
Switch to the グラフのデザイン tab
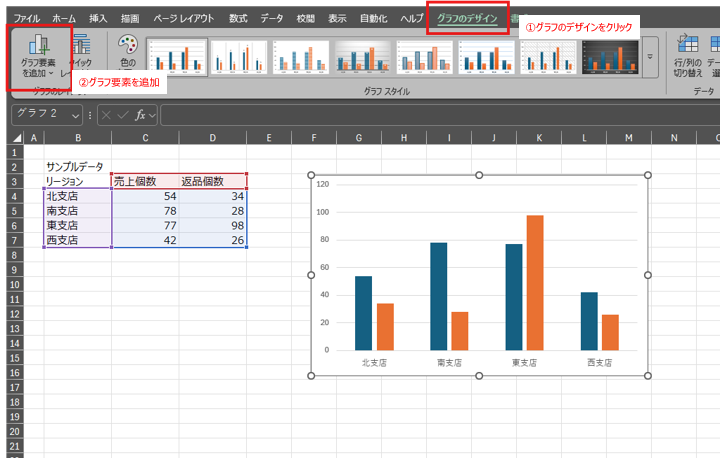click(x=469, y=18)
